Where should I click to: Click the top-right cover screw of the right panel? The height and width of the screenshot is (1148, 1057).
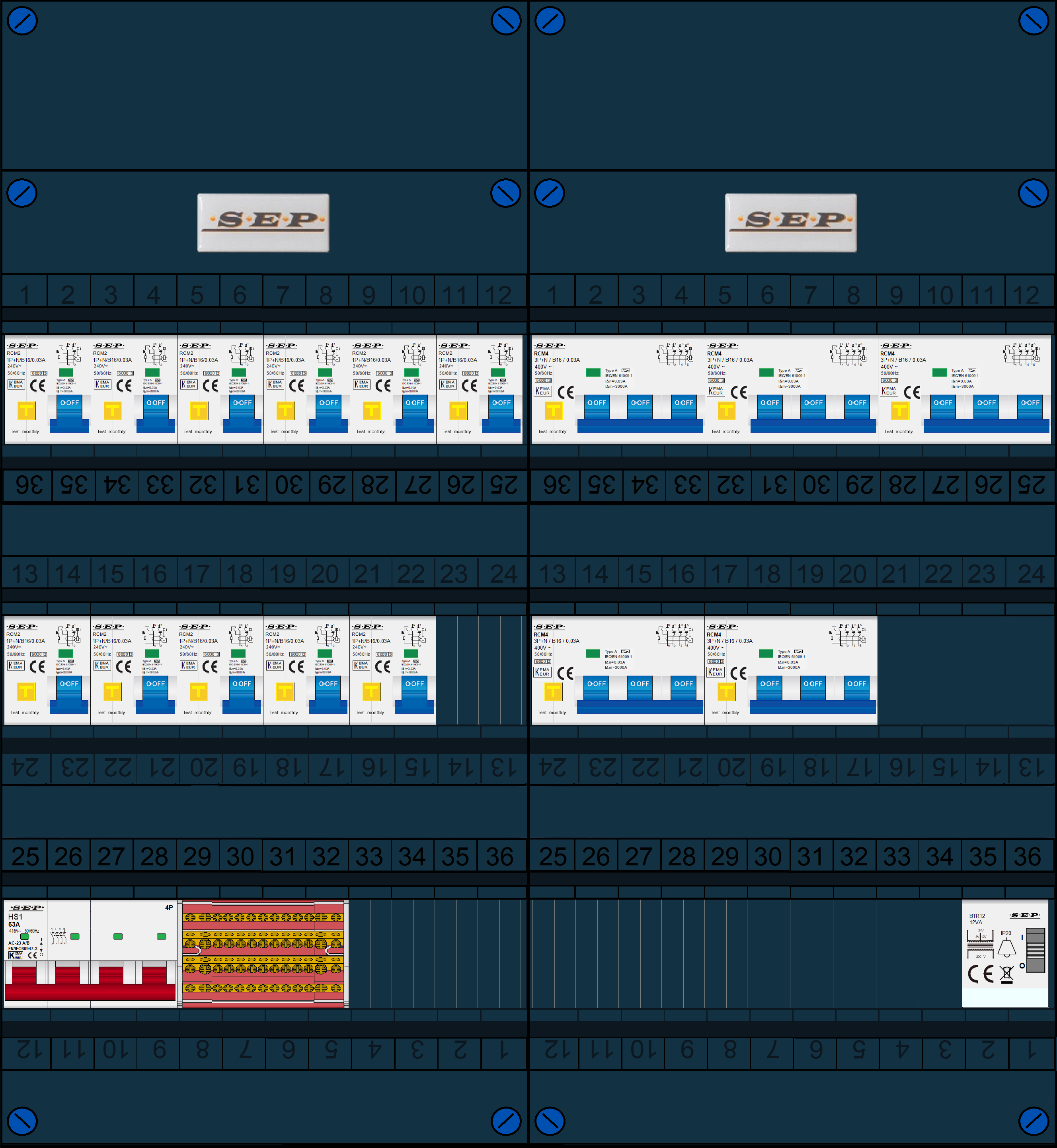(x=1034, y=21)
